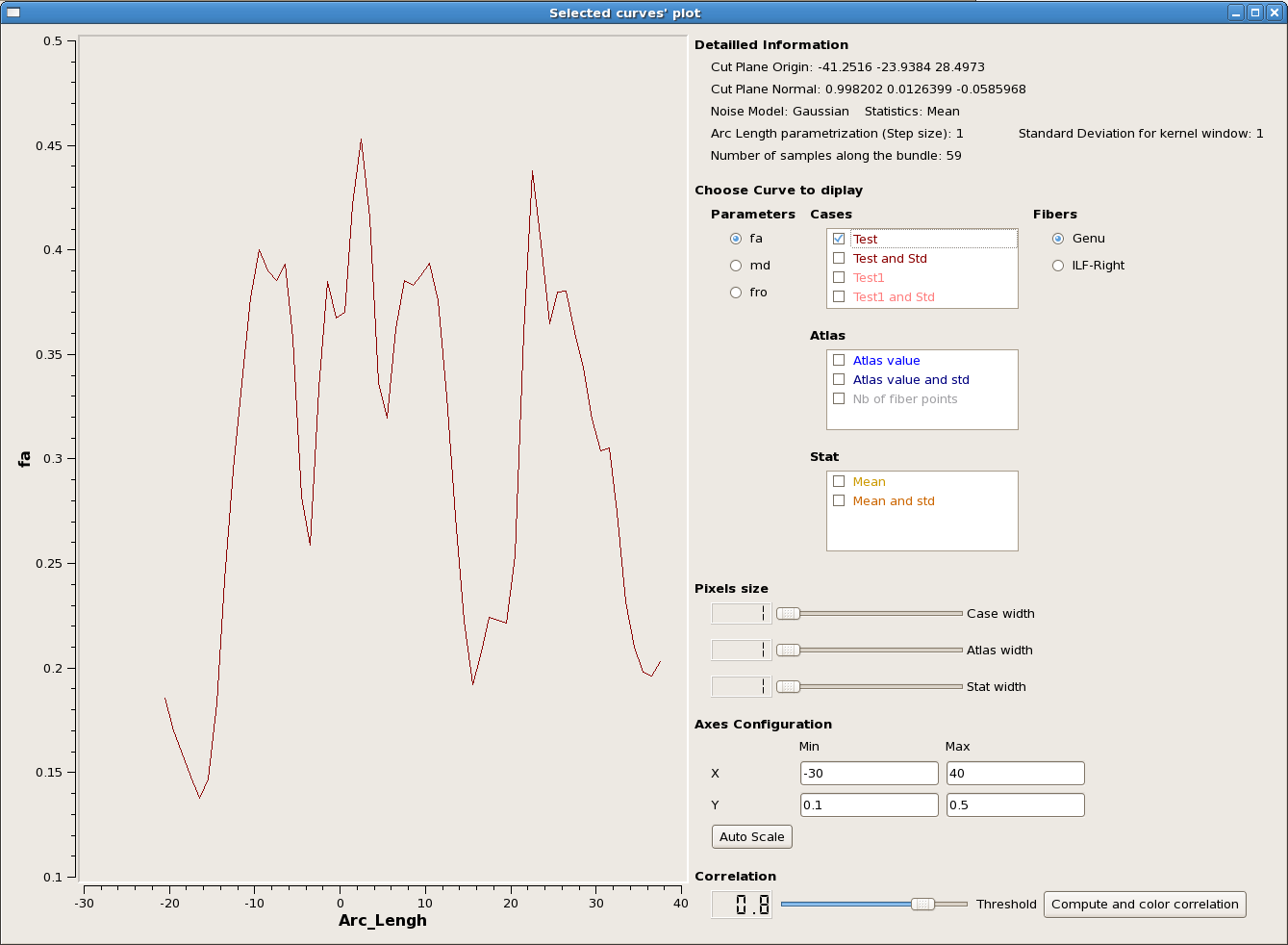The image size is (1288, 945).
Task: Check the Test1 case checkbox
Action: coord(839,277)
